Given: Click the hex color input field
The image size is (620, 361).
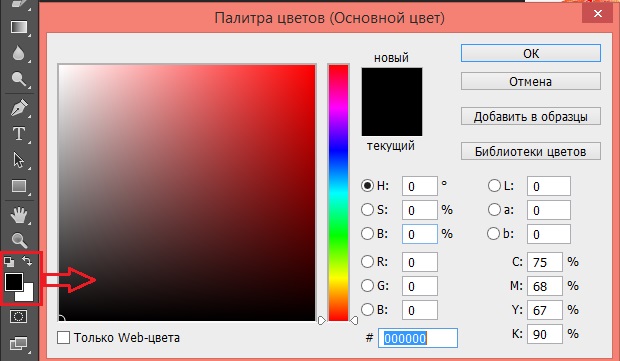Looking at the screenshot, I should (418, 338).
